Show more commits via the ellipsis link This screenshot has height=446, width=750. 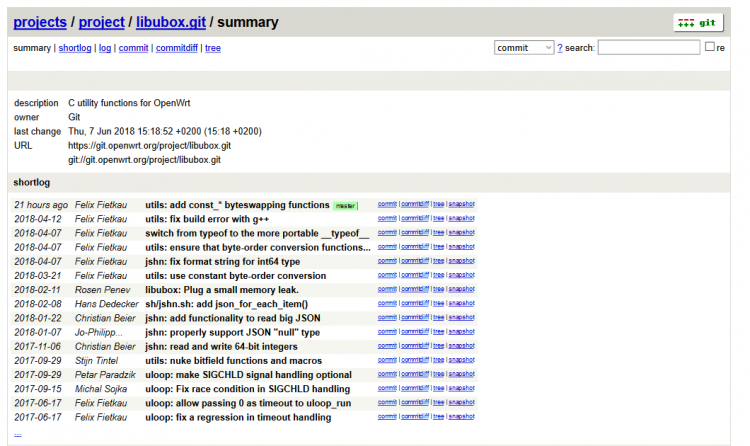coord(17,433)
